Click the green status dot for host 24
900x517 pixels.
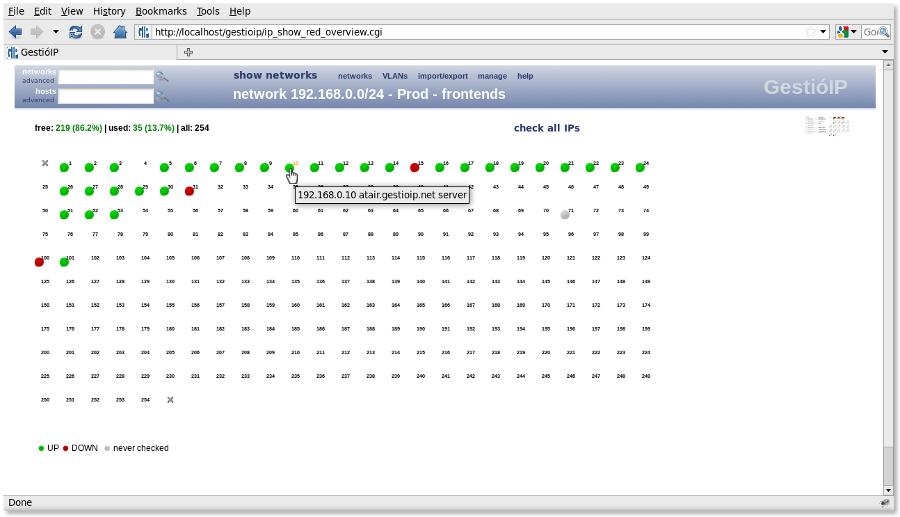(x=641, y=168)
